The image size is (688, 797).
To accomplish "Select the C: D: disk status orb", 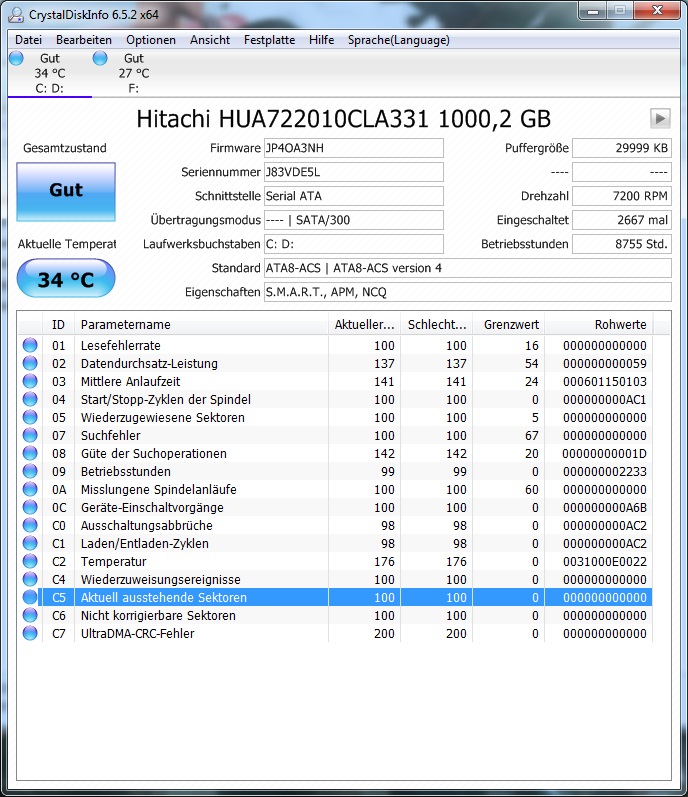I will [16, 58].
